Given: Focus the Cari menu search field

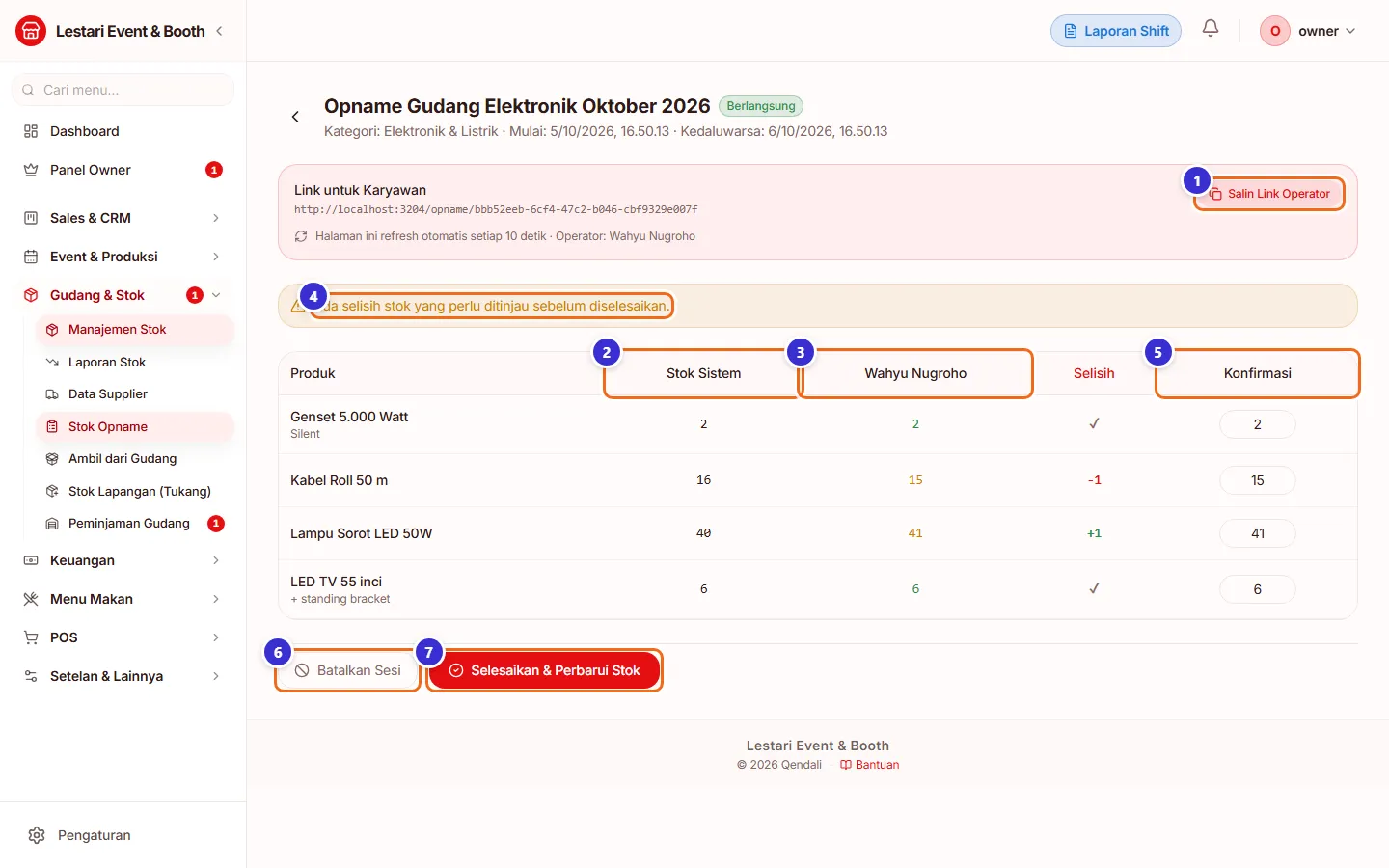Looking at the screenshot, I should [123, 90].
